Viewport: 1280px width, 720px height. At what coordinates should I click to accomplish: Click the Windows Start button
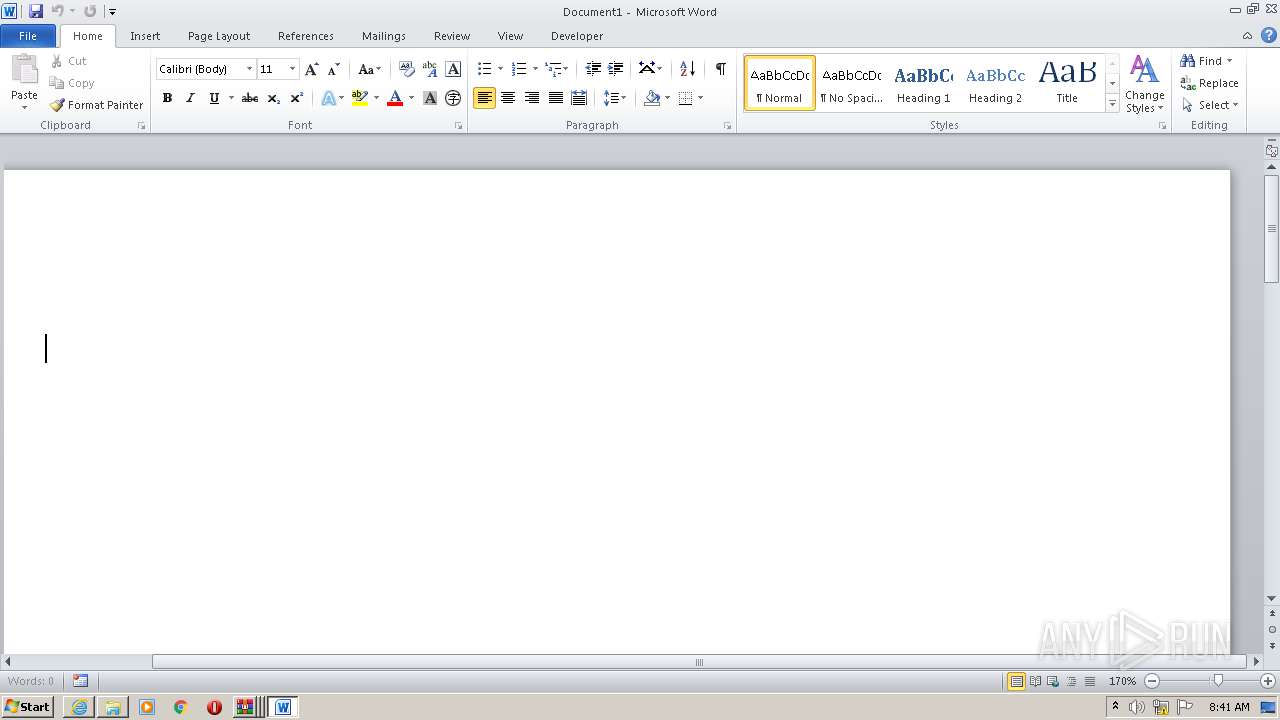[28, 707]
